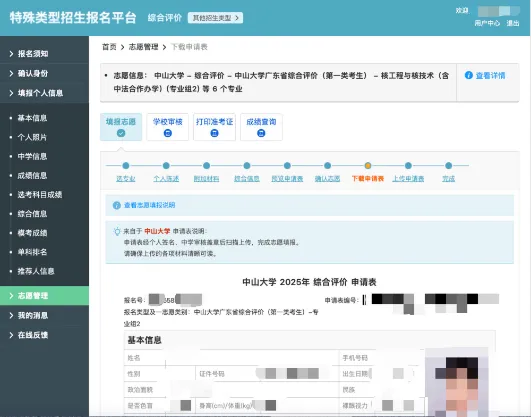Click the step dot above 上传申请表
This screenshot has height=417, width=531.
point(408,166)
